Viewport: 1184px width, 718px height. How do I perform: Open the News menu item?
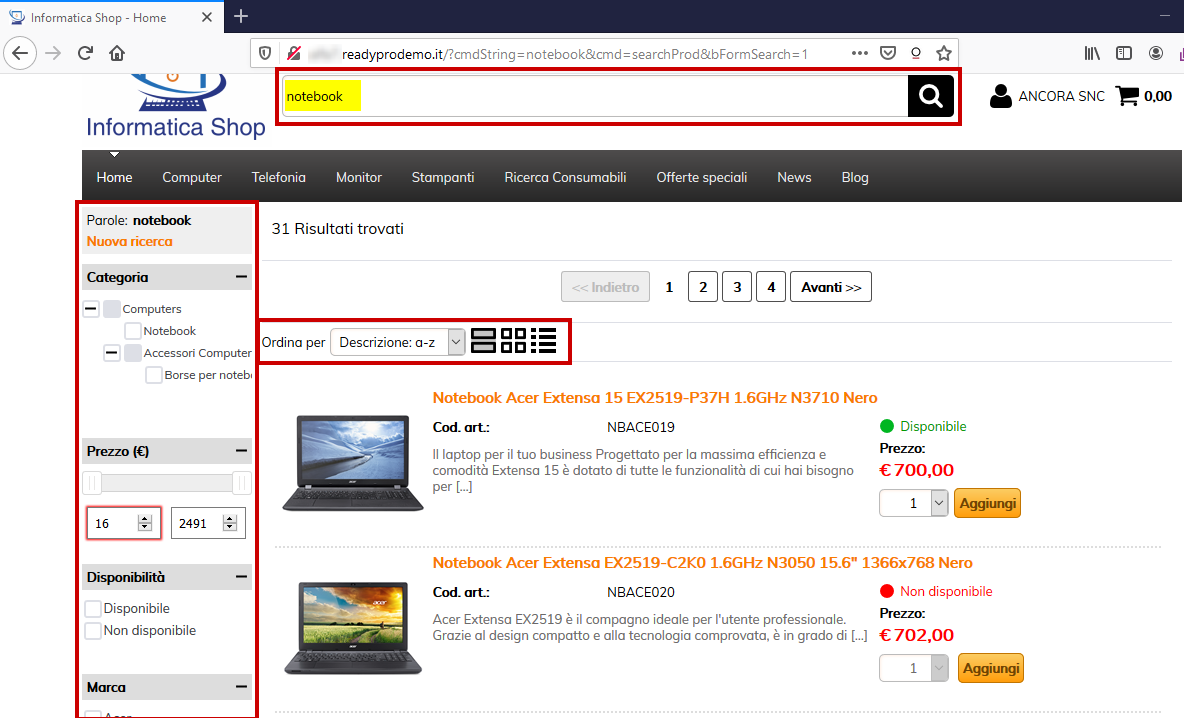point(794,177)
